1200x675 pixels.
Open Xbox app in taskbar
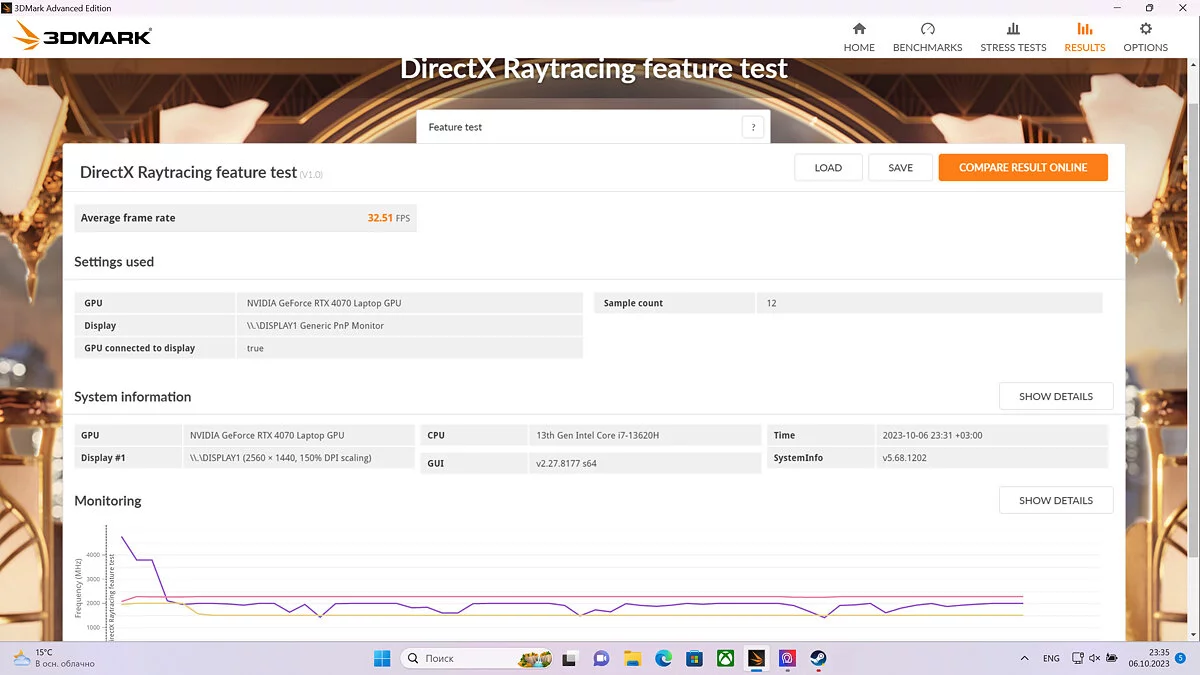pos(725,658)
